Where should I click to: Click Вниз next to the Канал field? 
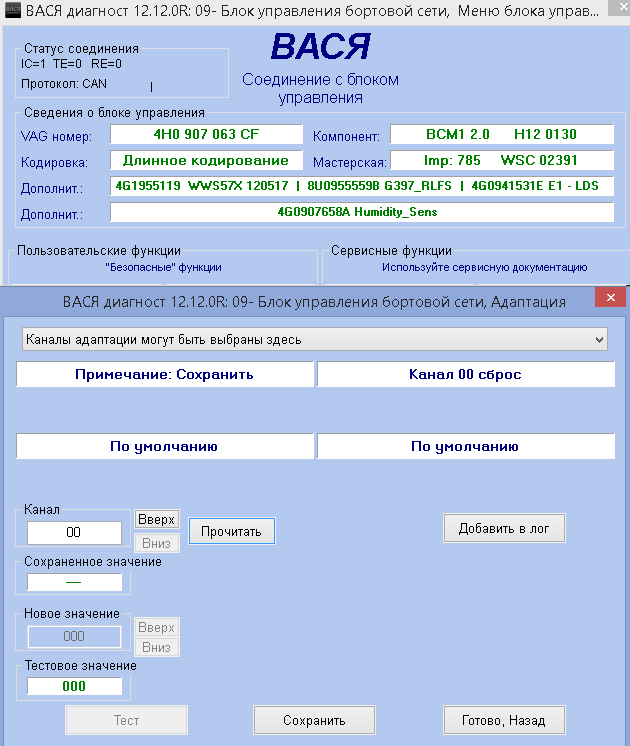coord(157,543)
